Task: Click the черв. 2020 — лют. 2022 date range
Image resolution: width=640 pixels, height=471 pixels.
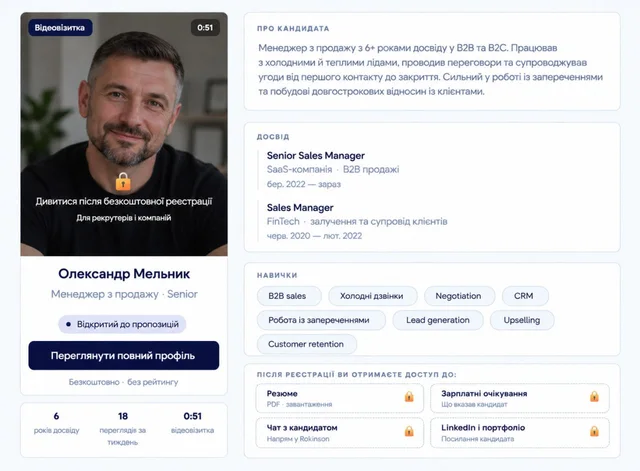Action: [314, 236]
